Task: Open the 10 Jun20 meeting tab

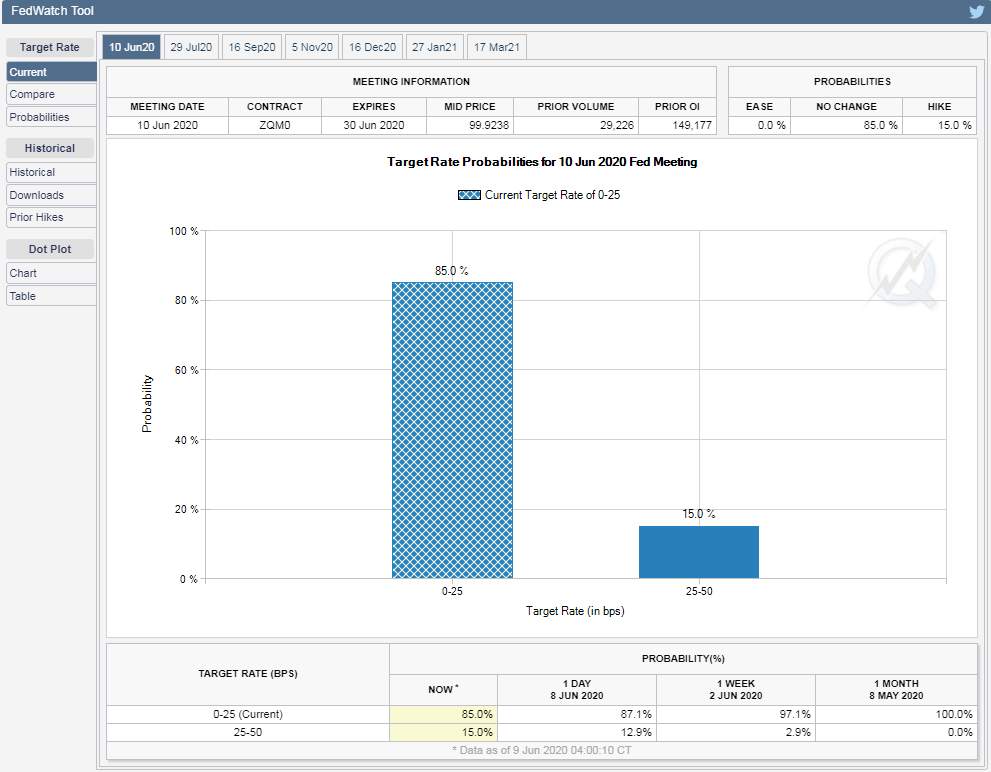Action: pos(131,47)
